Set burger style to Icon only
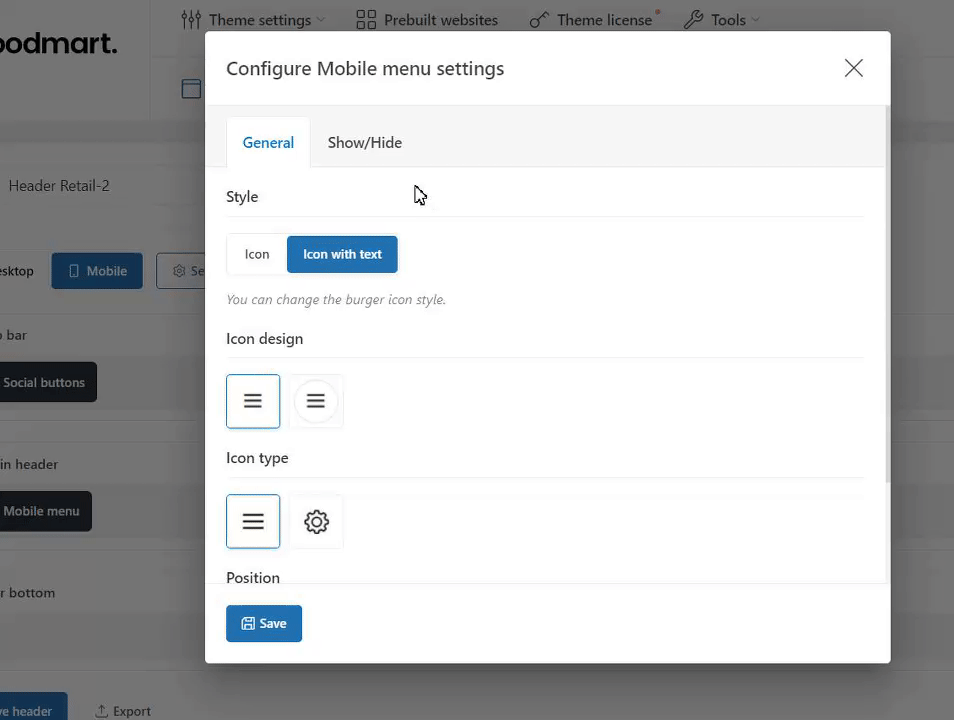The image size is (954, 720). point(257,254)
